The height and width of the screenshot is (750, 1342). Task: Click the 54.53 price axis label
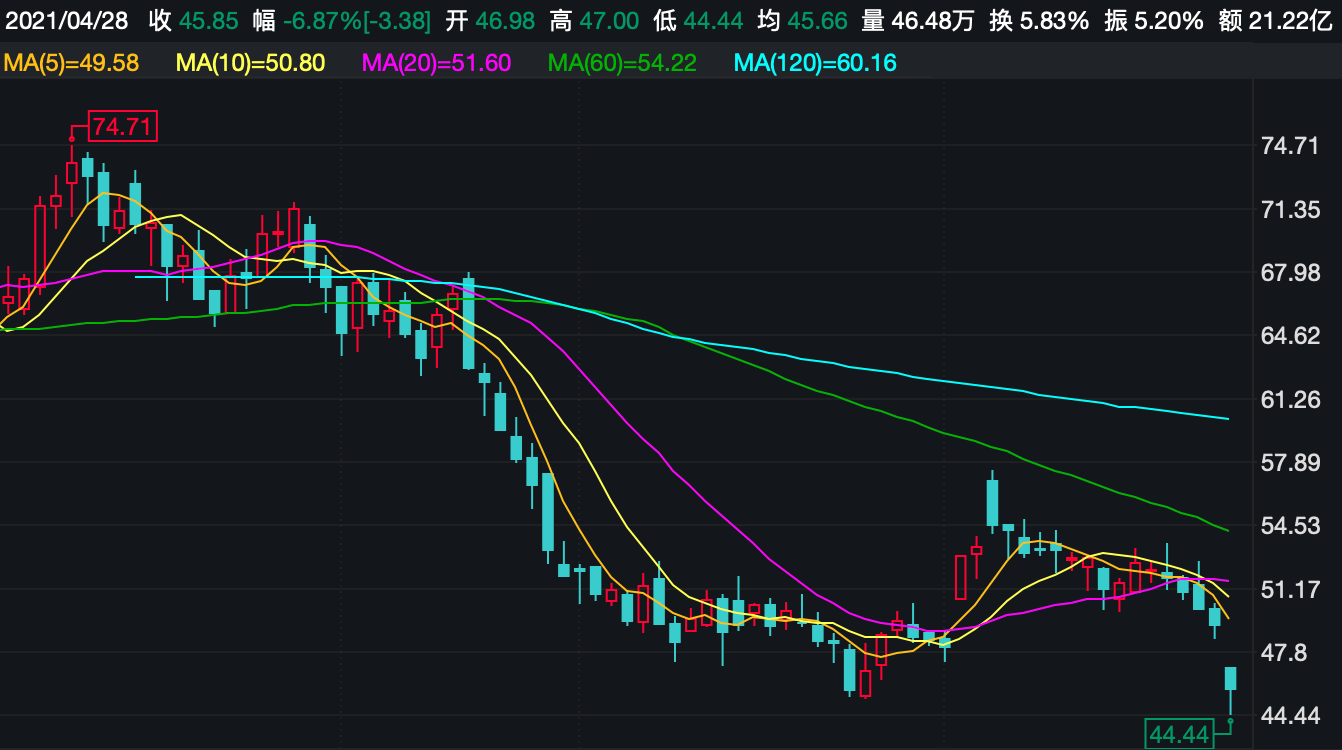tap(1291, 526)
